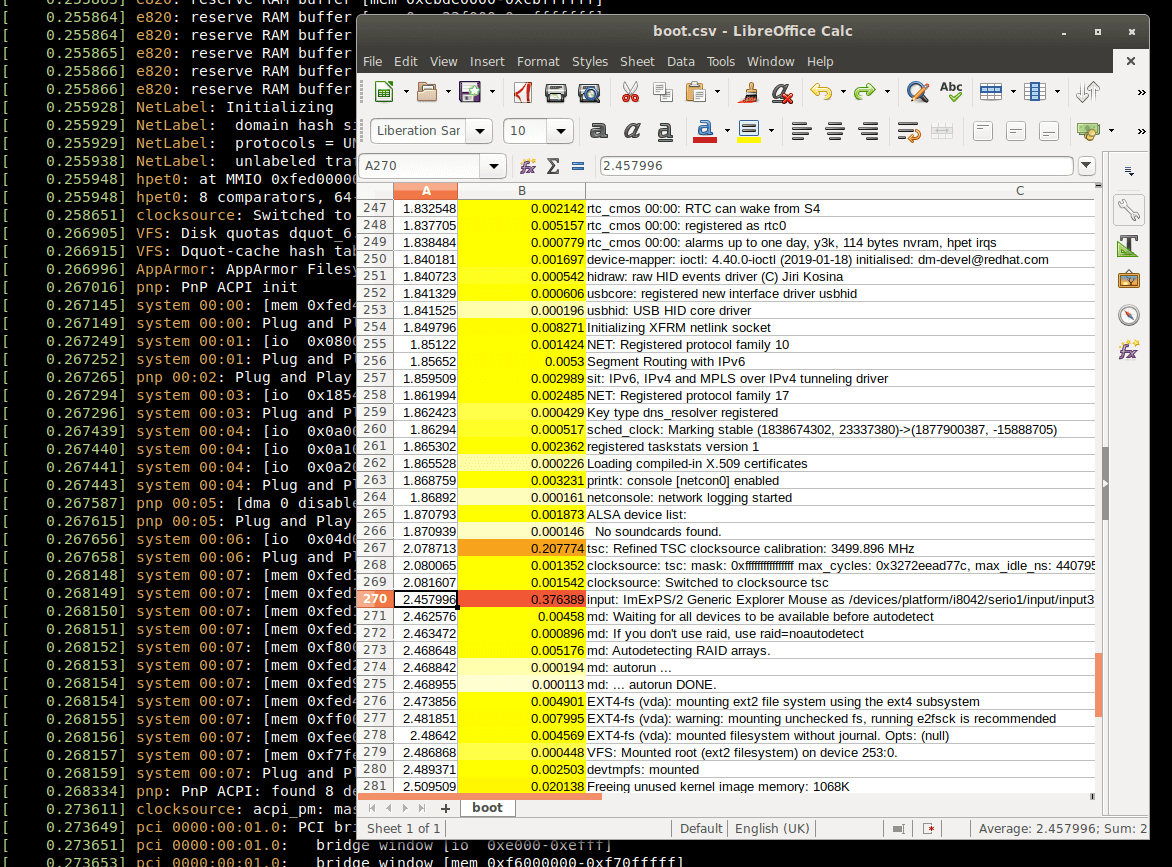Select row 267 header

(374, 548)
